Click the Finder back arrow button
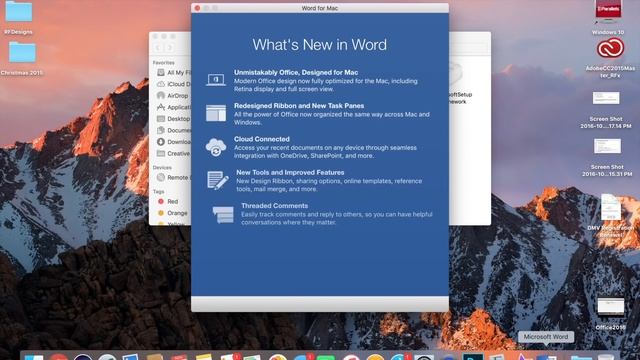Screen dimensions: 640x360 (158, 48)
